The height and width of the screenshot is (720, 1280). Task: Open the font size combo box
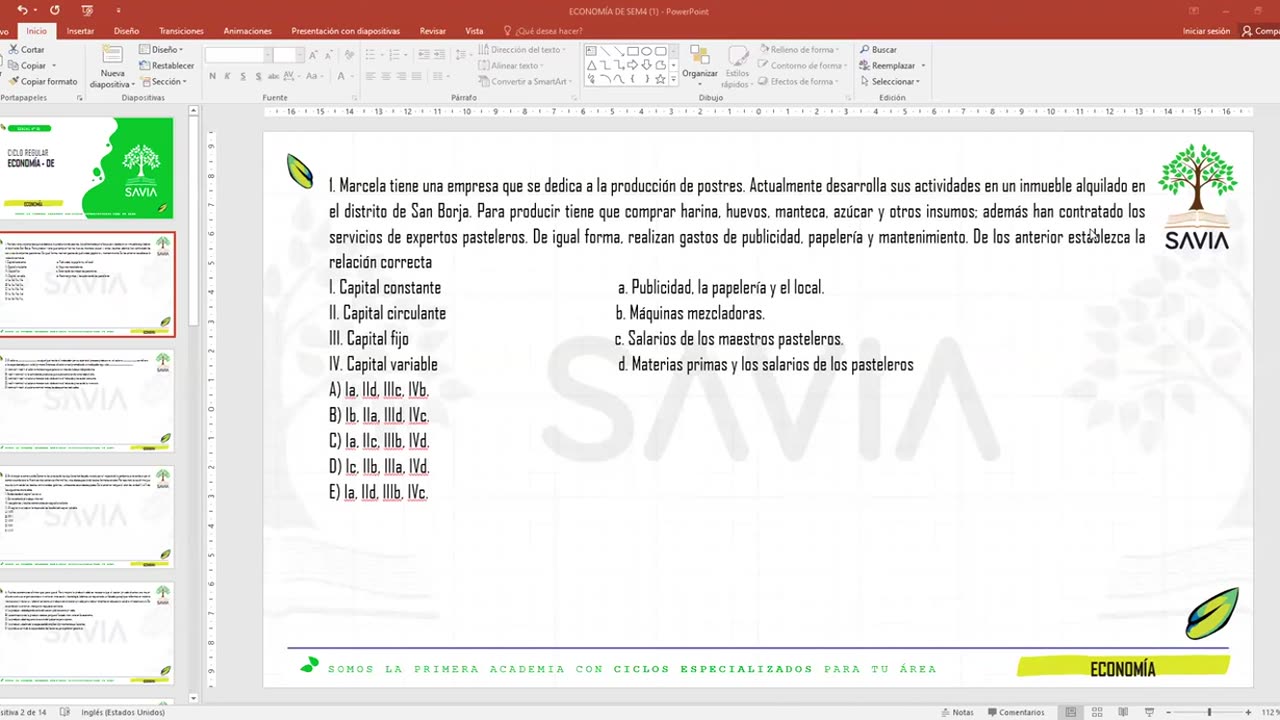pyautogui.click(x=287, y=55)
